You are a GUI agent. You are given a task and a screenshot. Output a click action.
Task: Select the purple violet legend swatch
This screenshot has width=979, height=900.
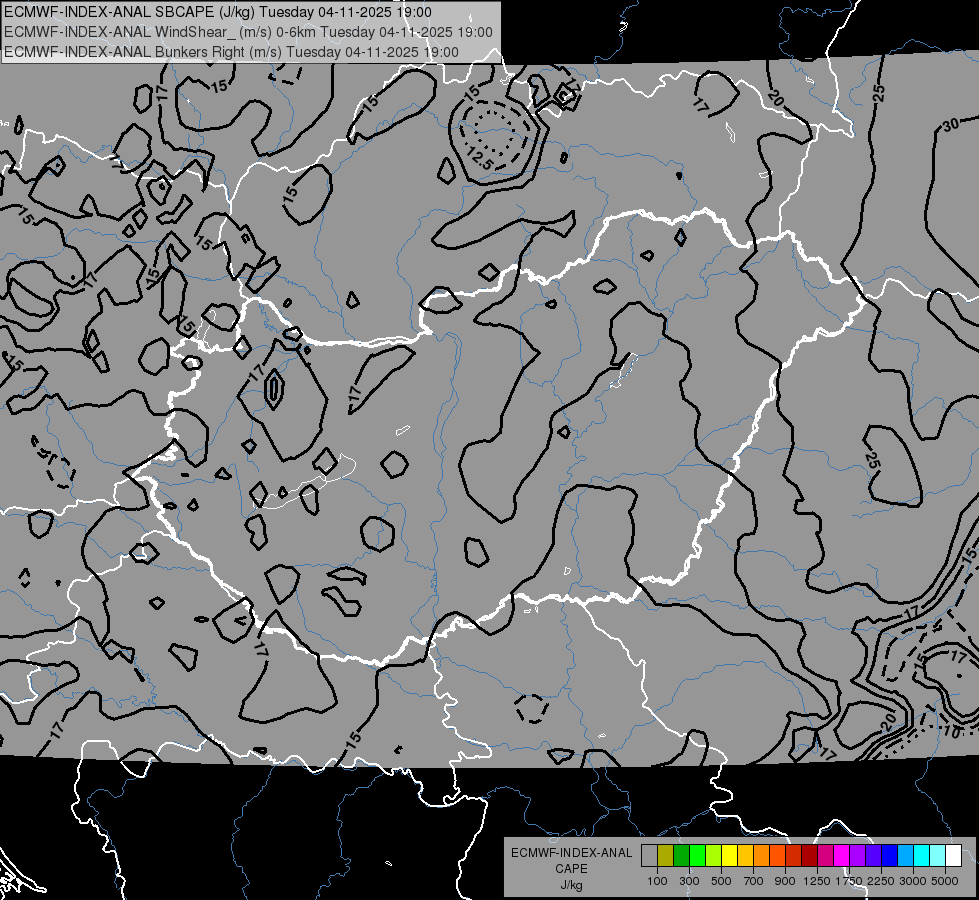[x=857, y=856]
